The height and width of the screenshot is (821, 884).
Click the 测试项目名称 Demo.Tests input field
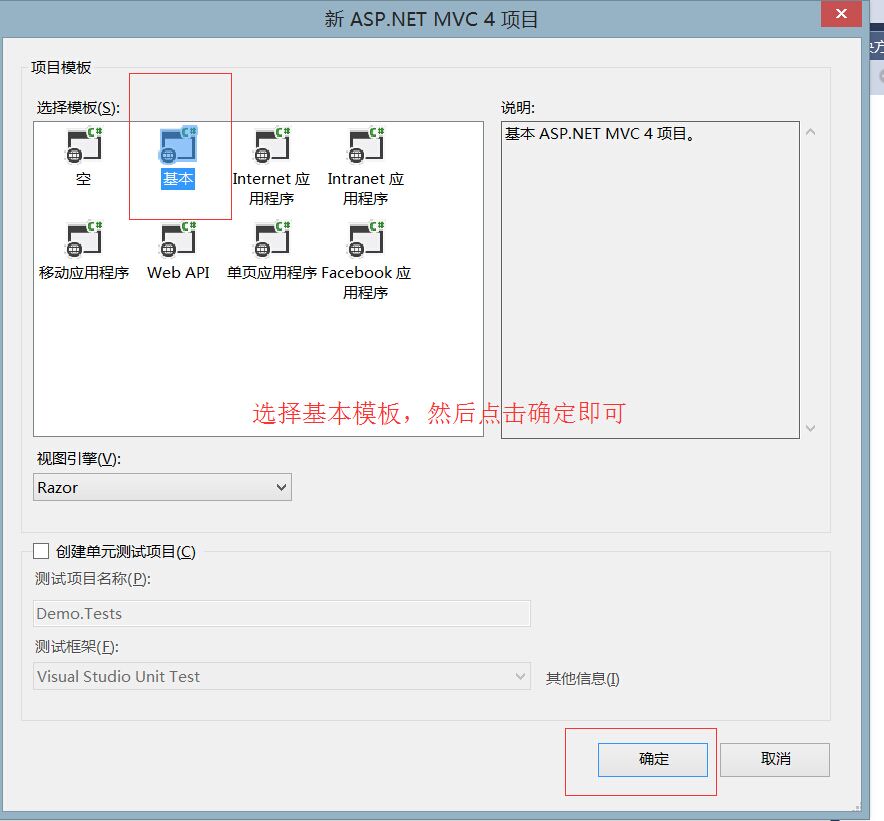click(x=282, y=613)
